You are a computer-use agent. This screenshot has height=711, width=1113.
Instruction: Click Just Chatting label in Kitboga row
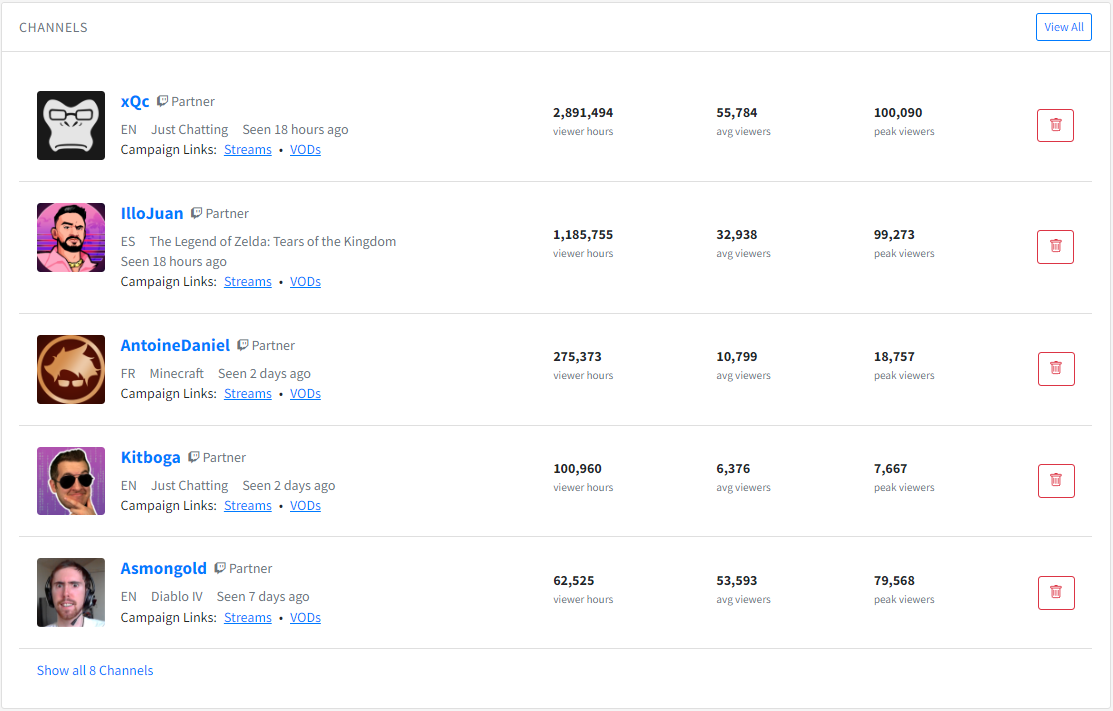click(190, 486)
